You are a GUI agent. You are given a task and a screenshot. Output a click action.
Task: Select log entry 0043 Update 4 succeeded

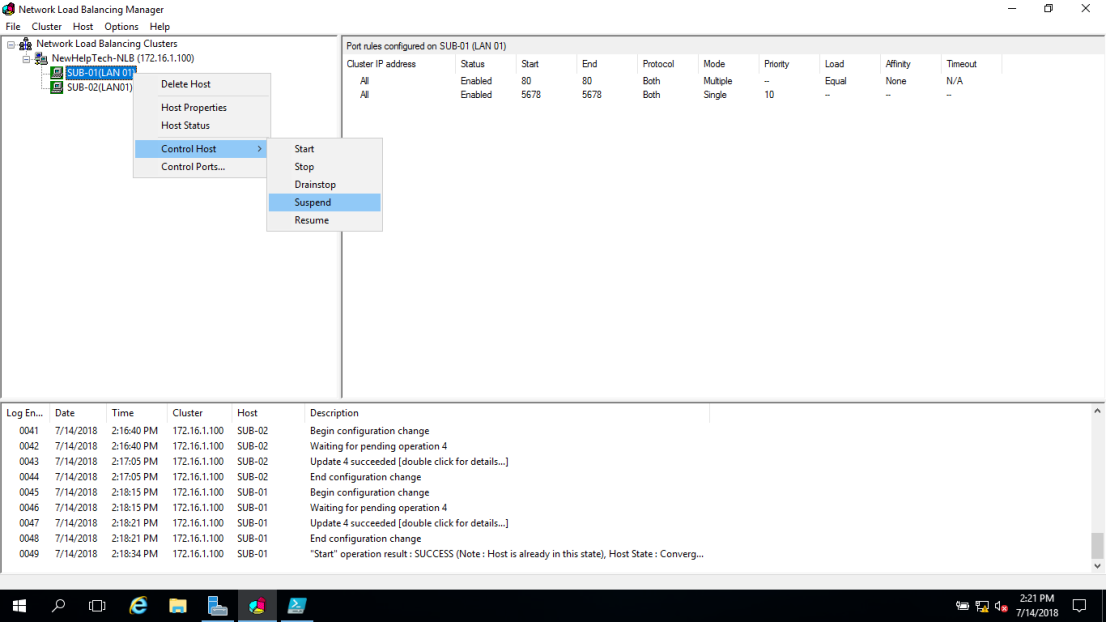coord(356,462)
